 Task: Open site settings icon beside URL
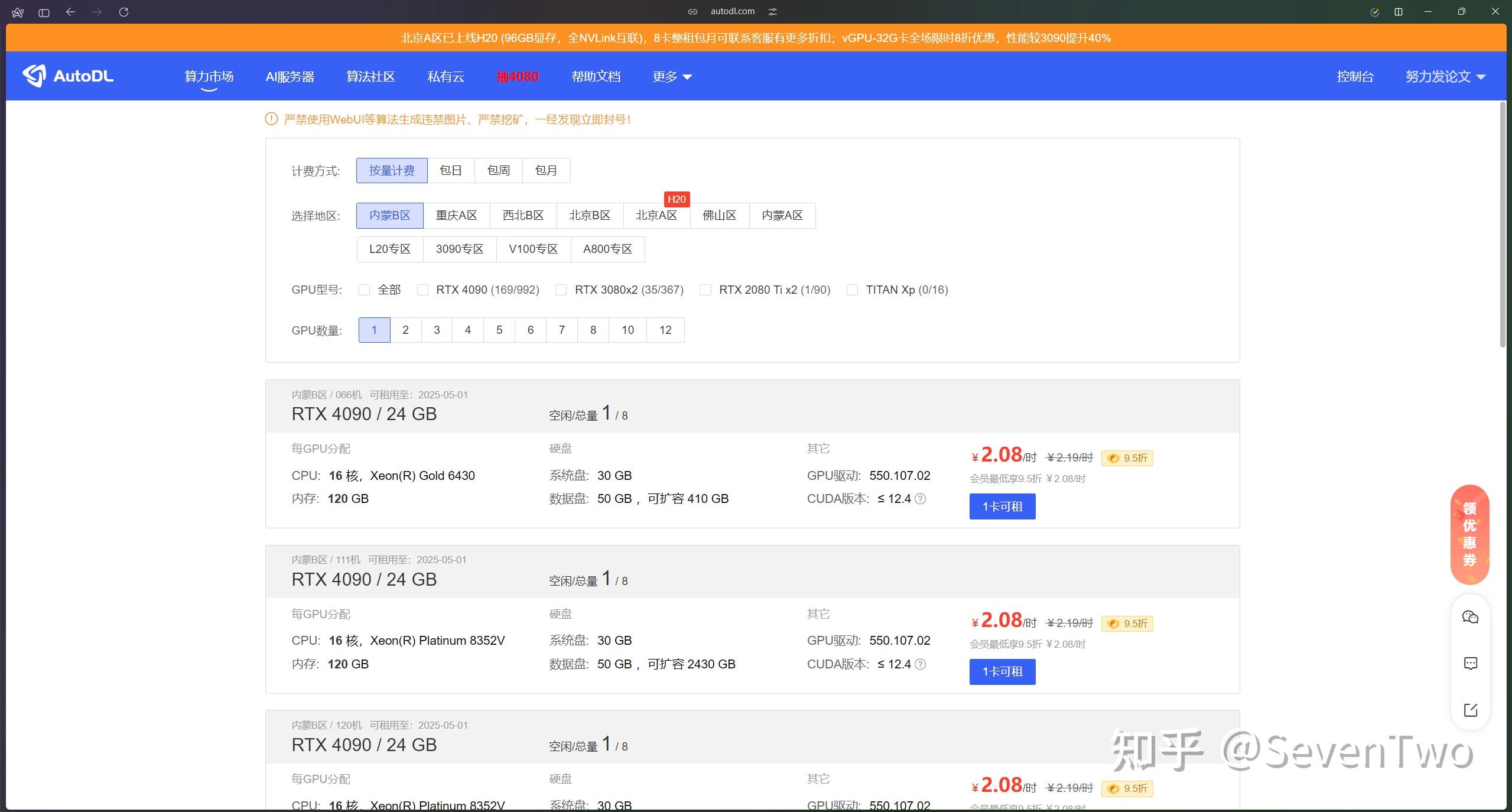coord(772,11)
